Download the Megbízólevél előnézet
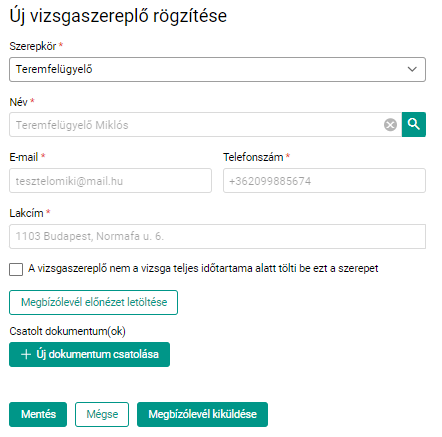Screen dimensions: 442x437 pyautogui.click(x=93, y=302)
